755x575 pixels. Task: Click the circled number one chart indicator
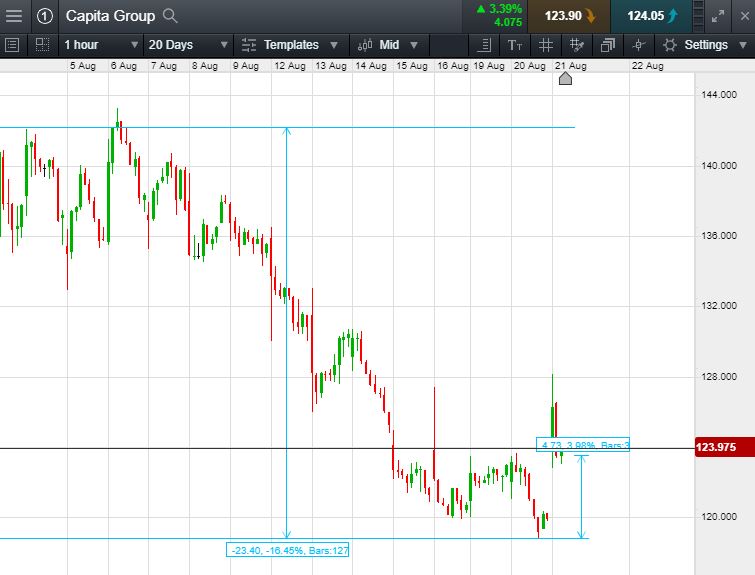[x=45, y=16]
